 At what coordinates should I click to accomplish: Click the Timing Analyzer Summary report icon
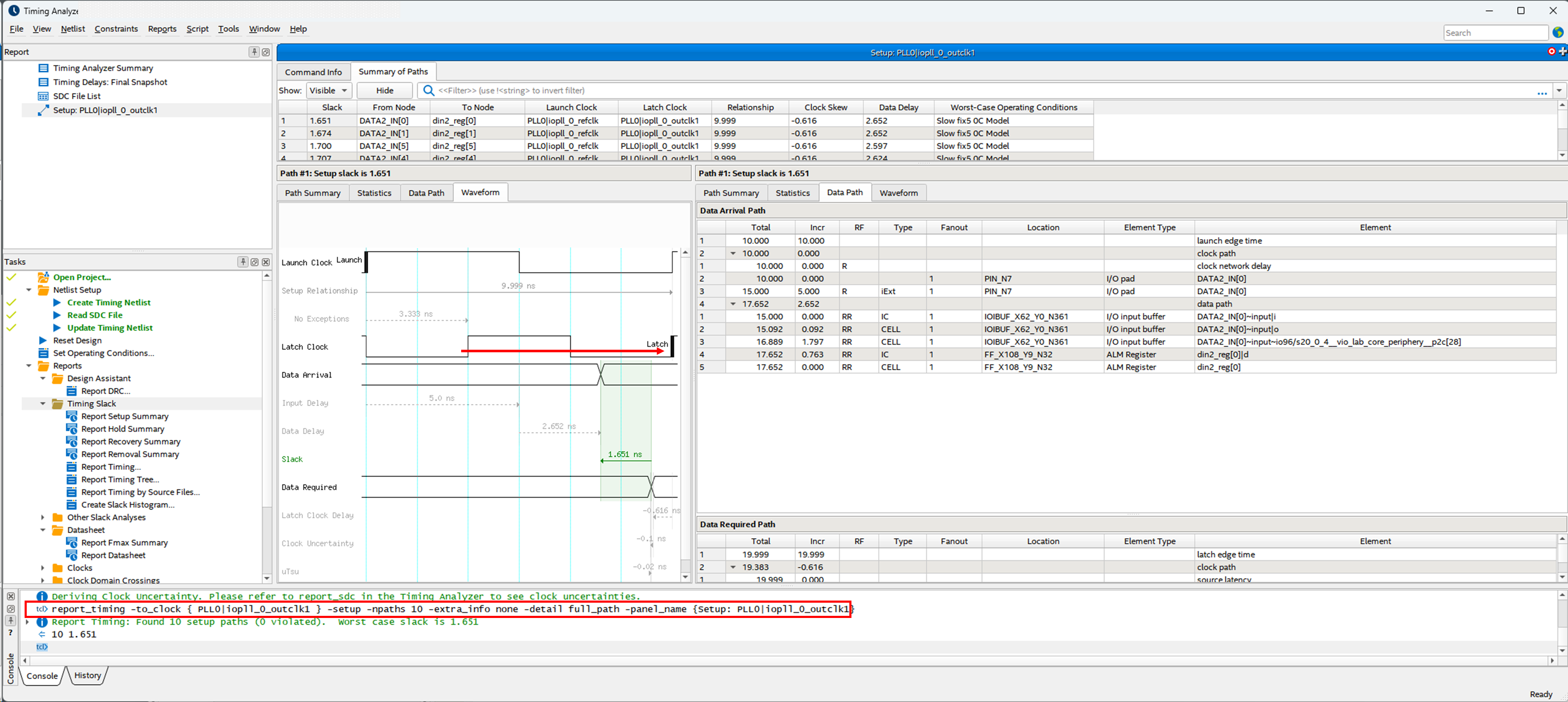pyautogui.click(x=43, y=68)
